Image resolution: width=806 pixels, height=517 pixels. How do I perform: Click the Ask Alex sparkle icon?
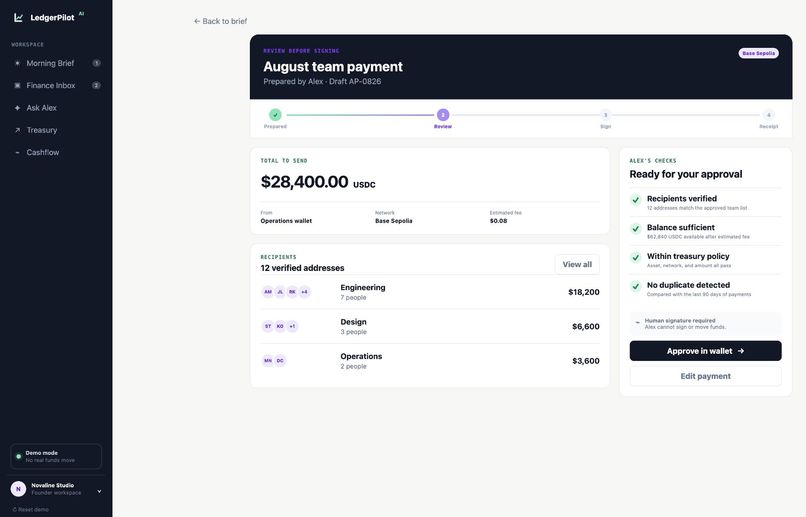17,108
